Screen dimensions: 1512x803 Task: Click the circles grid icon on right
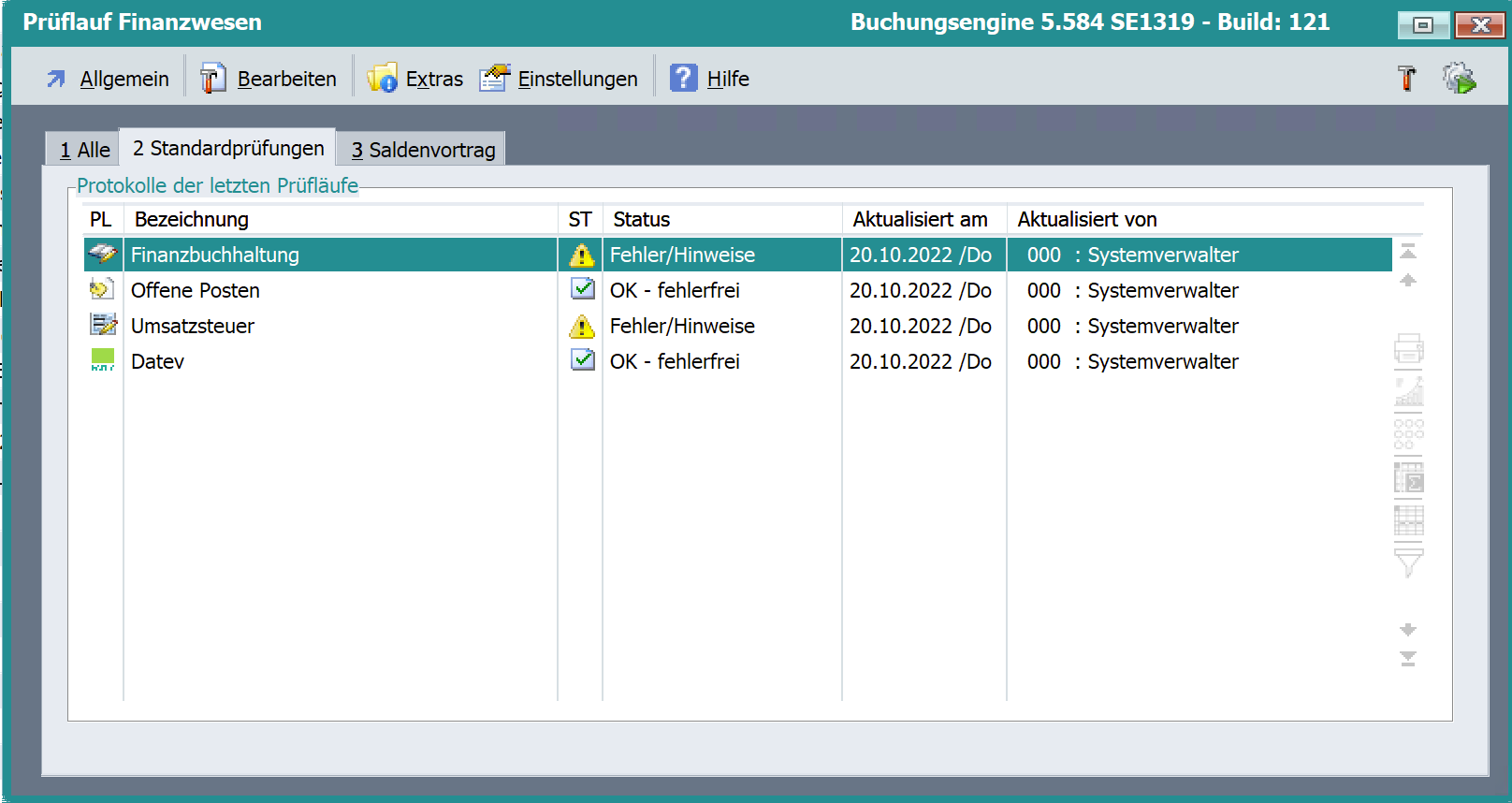pyautogui.click(x=1408, y=434)
